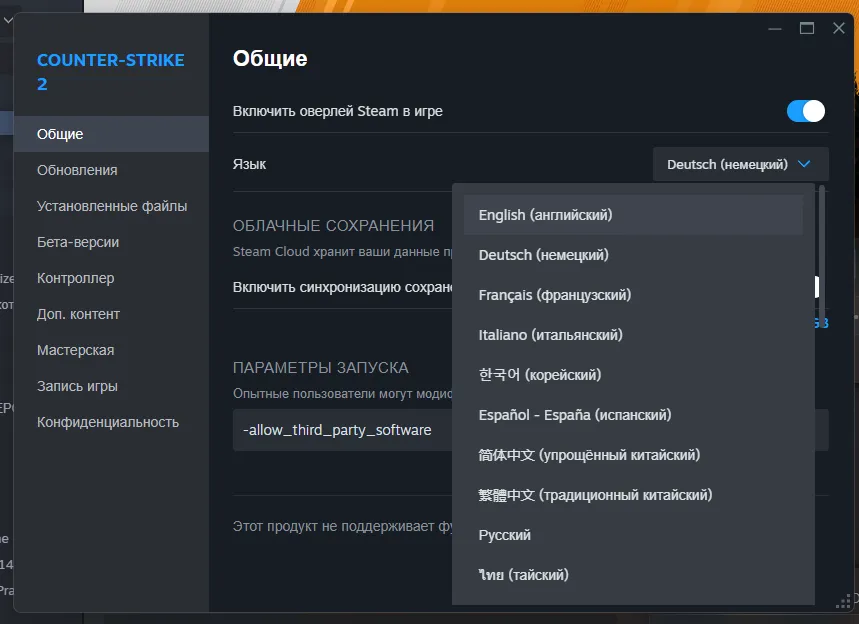The height and width of the screenshot is (624, 859).
Task: Click the dropdown chevron beside Deutsch (немецкий)
Action: click(804, 164)
